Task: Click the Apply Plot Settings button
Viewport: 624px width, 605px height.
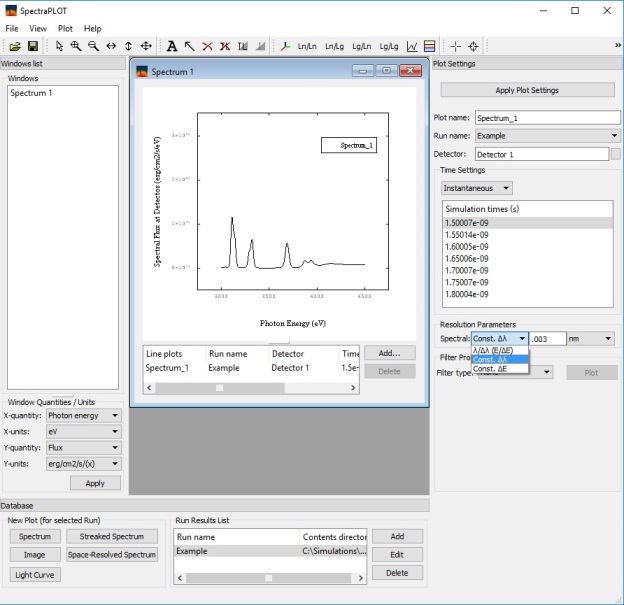Action: 527,91
